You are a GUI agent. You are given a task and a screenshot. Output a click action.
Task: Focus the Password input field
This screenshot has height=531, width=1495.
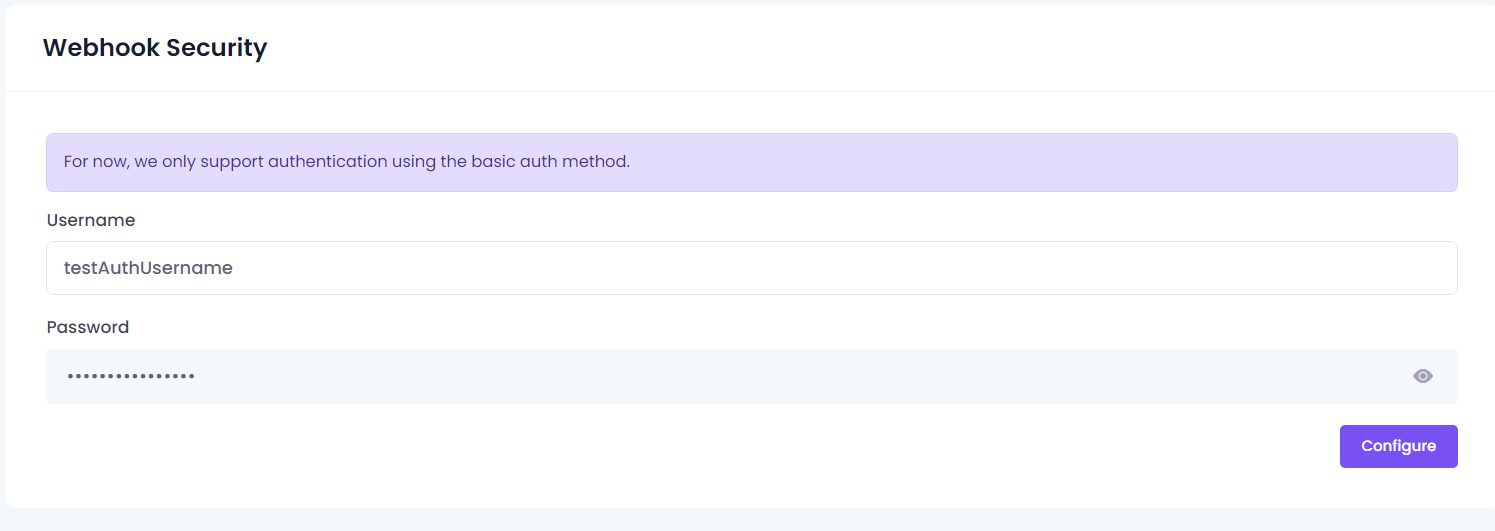(751, 376)
